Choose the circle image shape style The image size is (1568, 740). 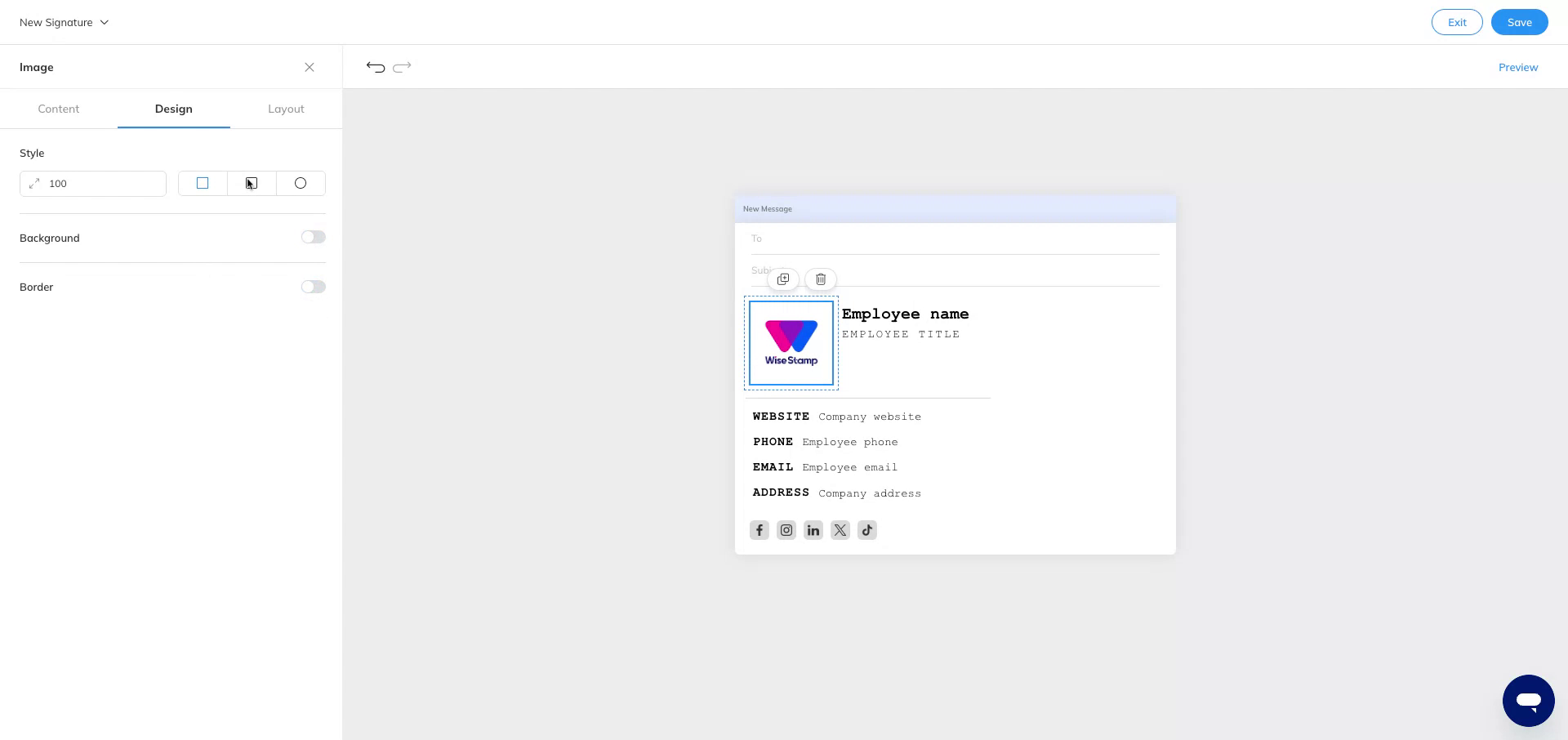pos(301,183)
